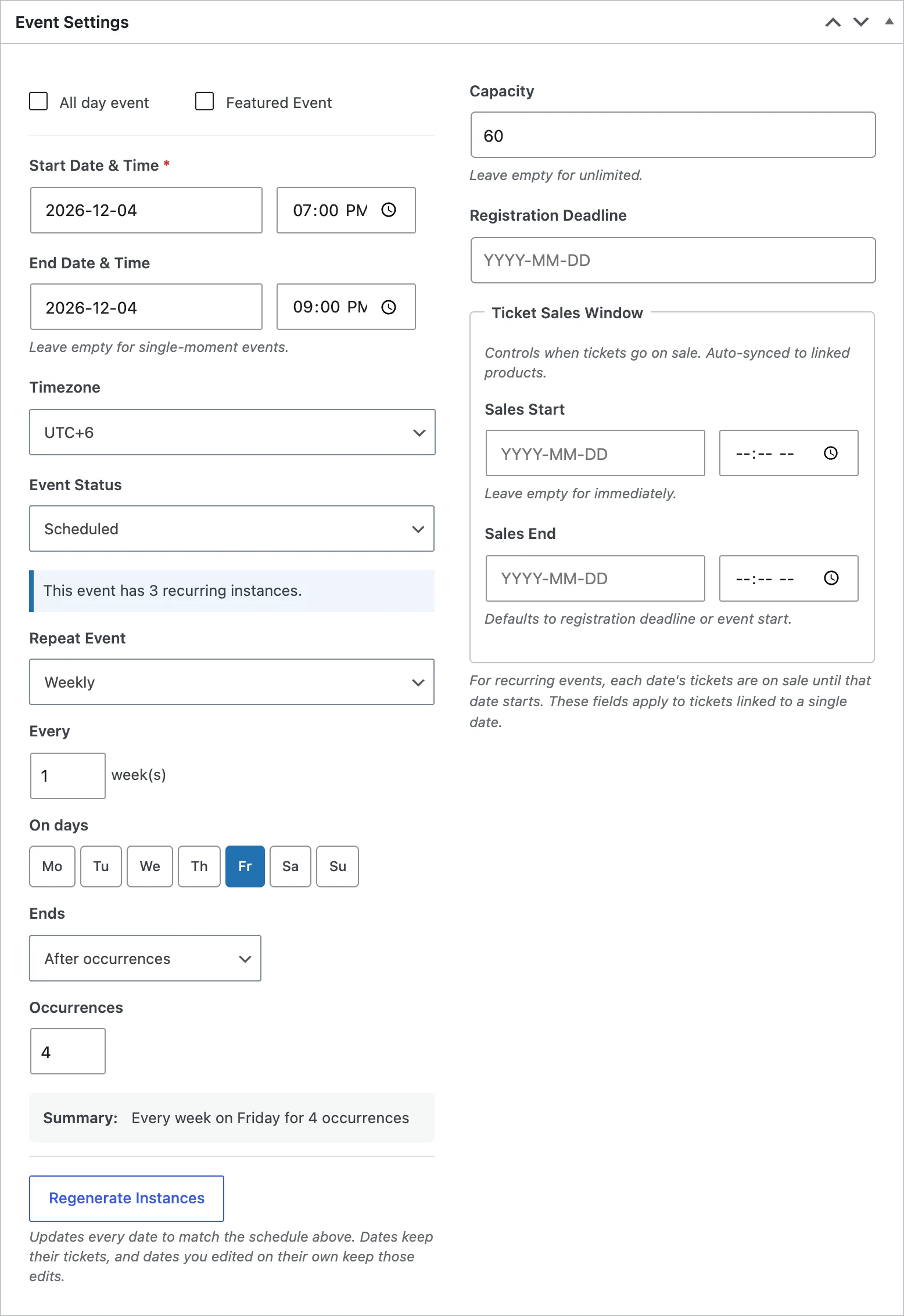904x1316 pixels.
Task: Toggle Monday in On days
Action: click(x=52, y=866)
